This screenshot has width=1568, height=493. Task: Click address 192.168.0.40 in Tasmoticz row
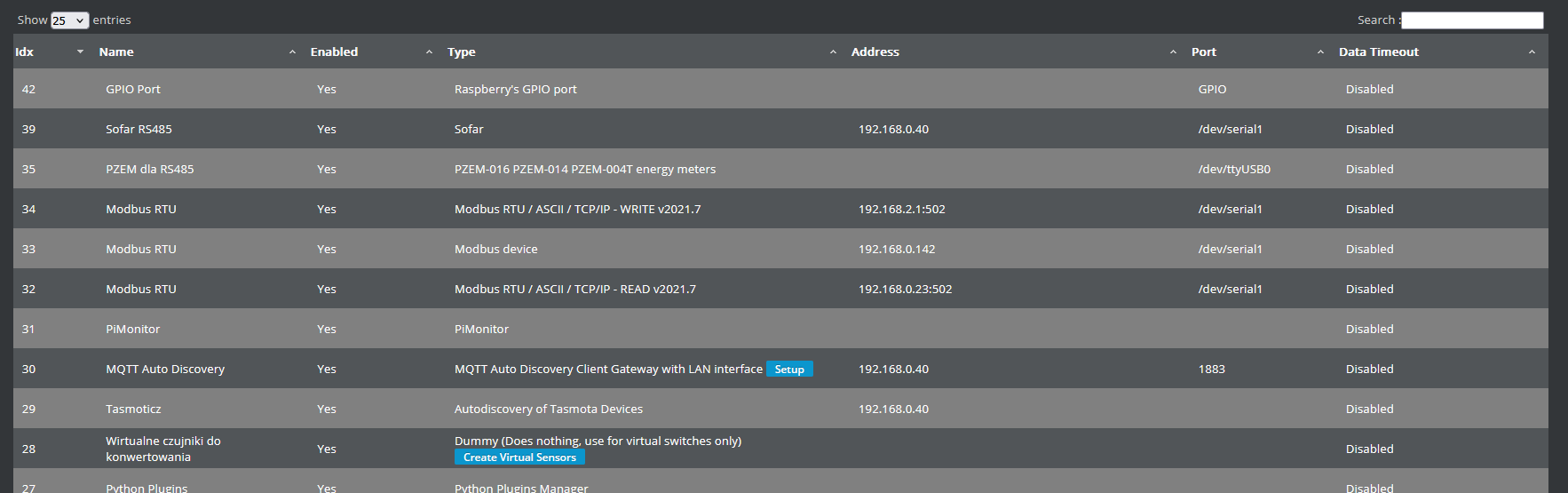coord(893,409)
